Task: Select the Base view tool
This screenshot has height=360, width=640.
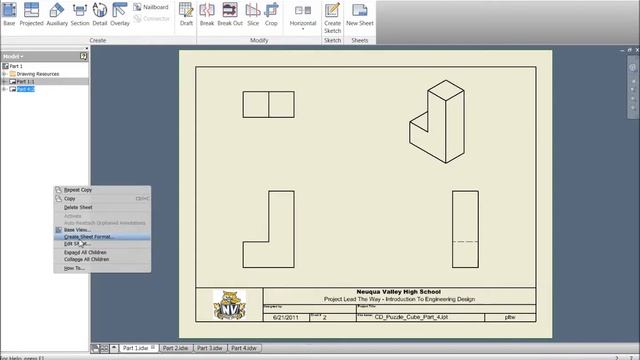Action: click(x=9, y=14)
